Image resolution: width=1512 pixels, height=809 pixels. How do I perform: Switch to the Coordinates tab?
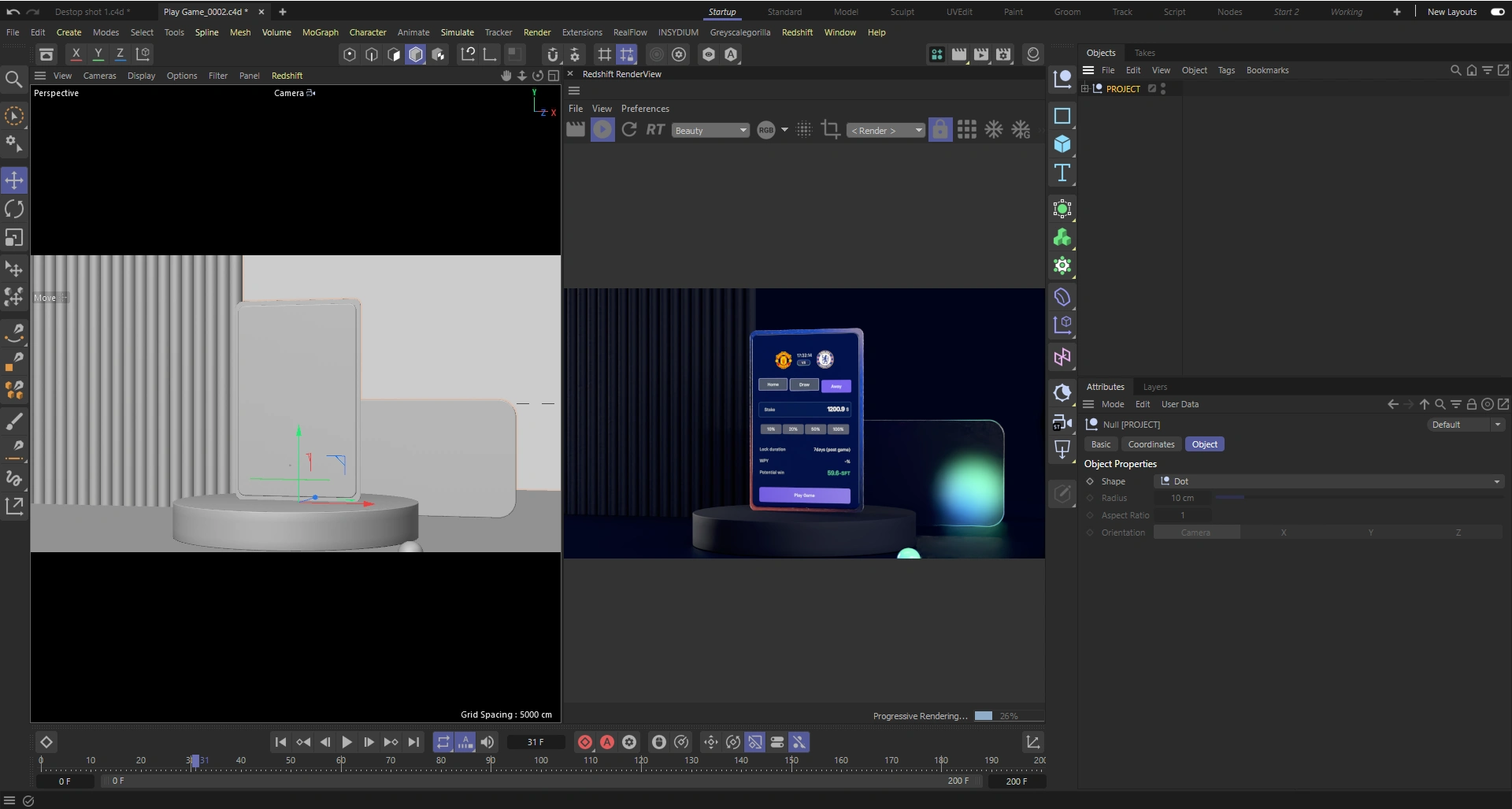pyautogui.click(x=1151, y=444)
